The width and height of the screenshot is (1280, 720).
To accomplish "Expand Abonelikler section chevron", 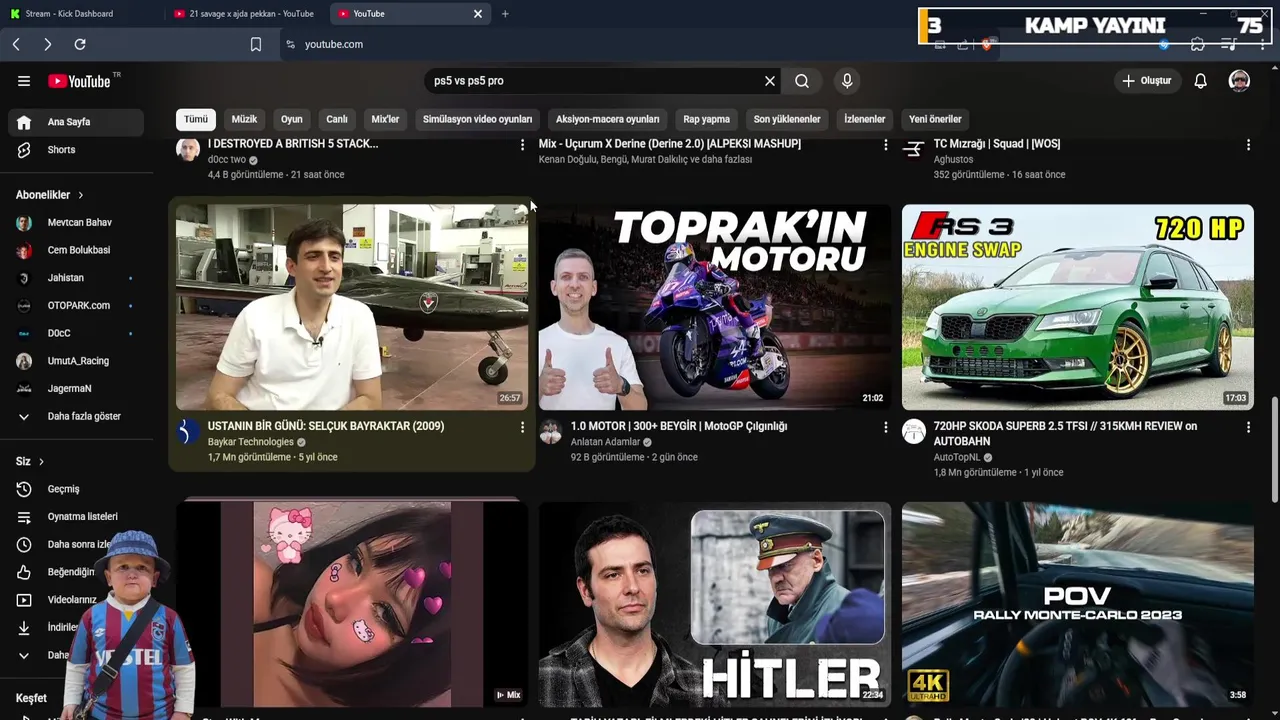I will 80,195.
